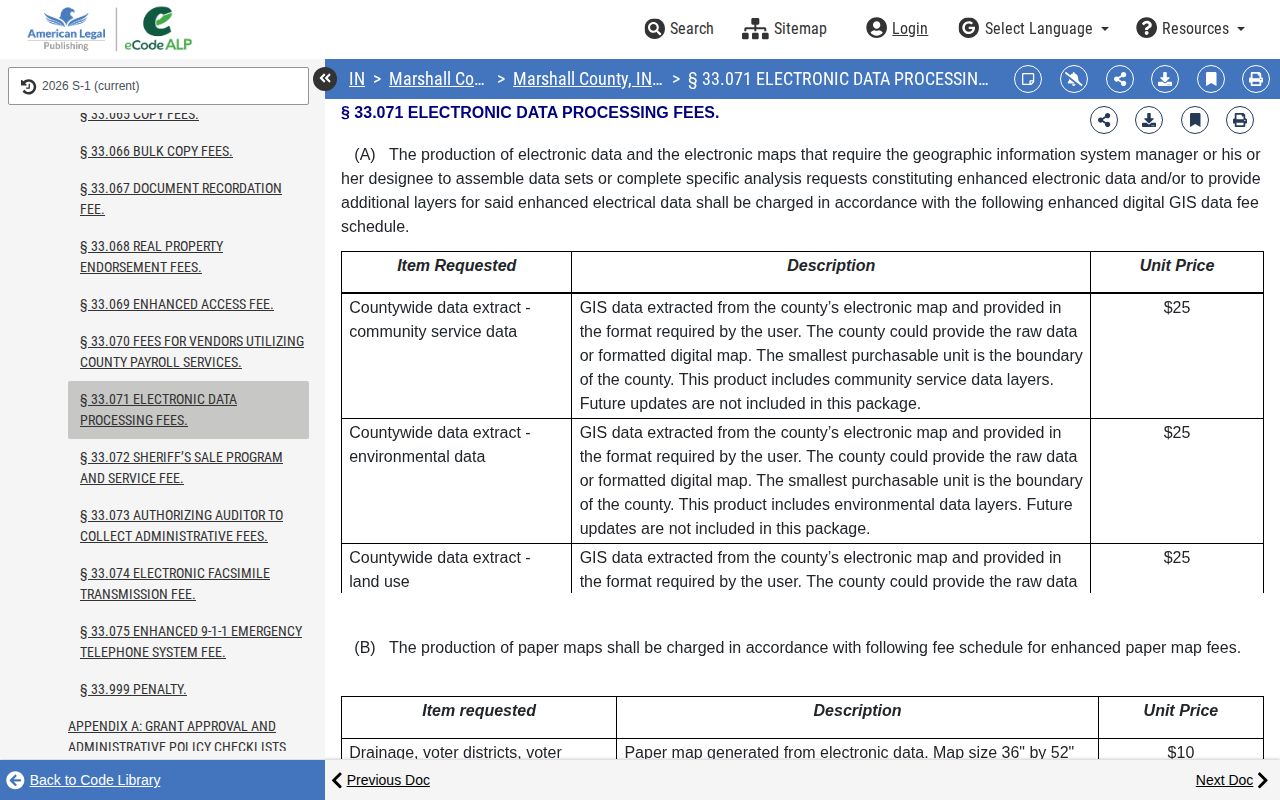This screenshot has width=1280, height=800.
Task: Open Marshall County, IN... breadcrumb link
Action: 588,79
